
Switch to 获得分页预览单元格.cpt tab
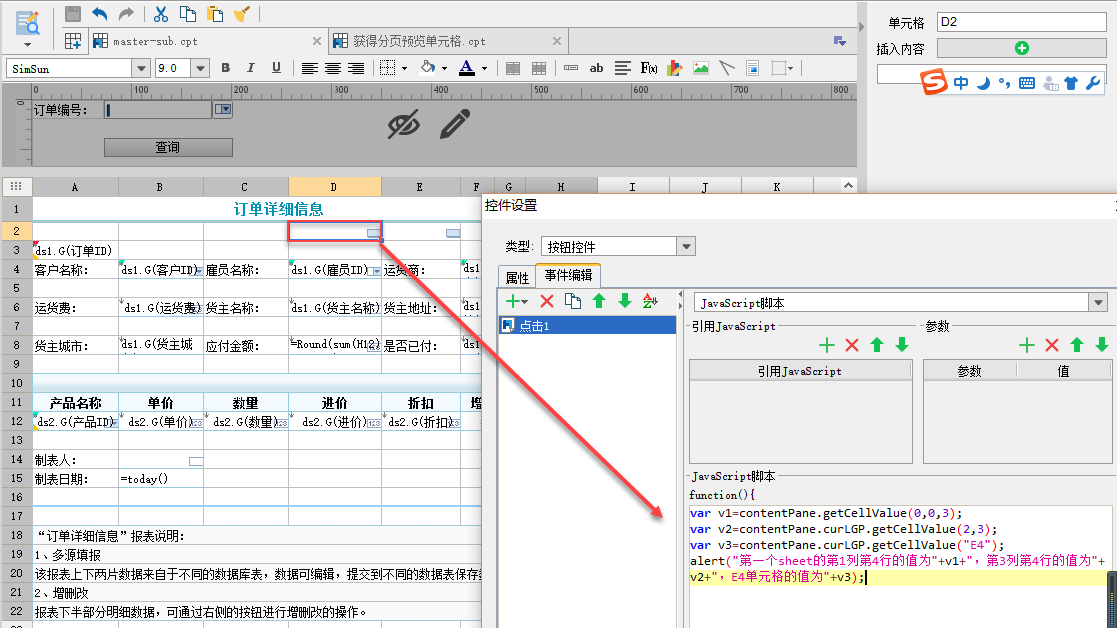point(449,41)
